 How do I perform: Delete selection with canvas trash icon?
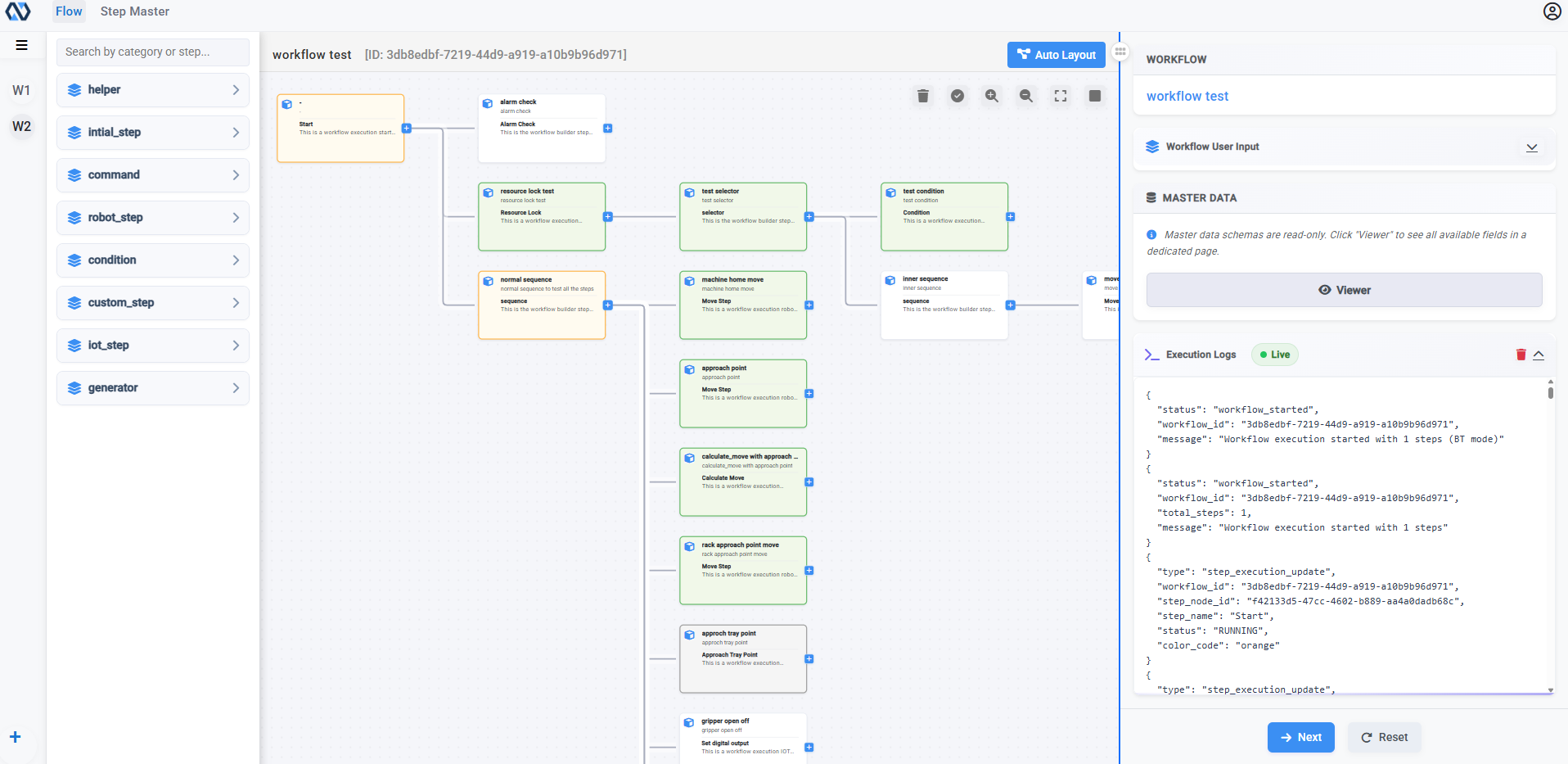(923, 96)
